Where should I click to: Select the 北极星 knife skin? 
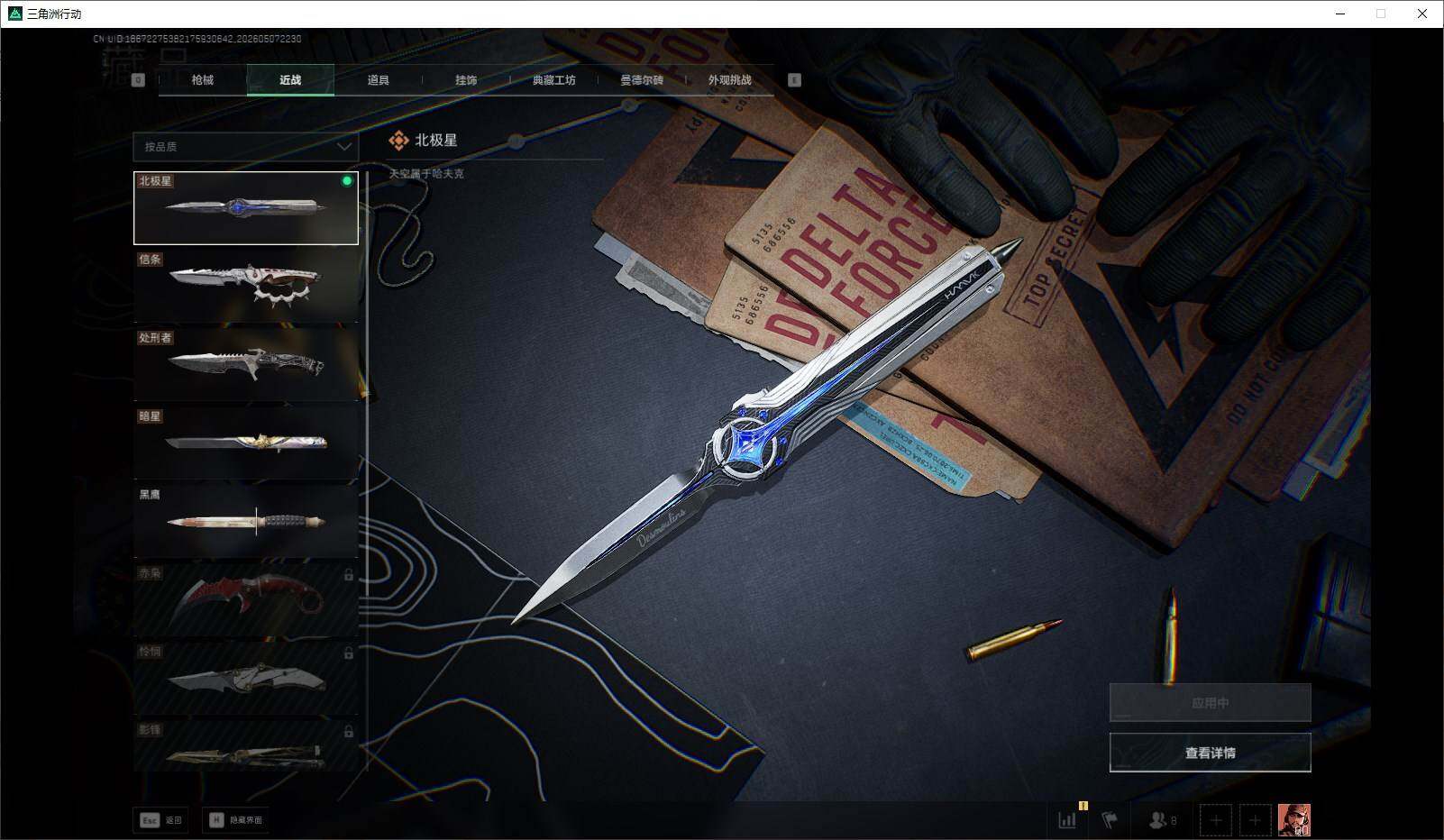(x=246, y=208)
